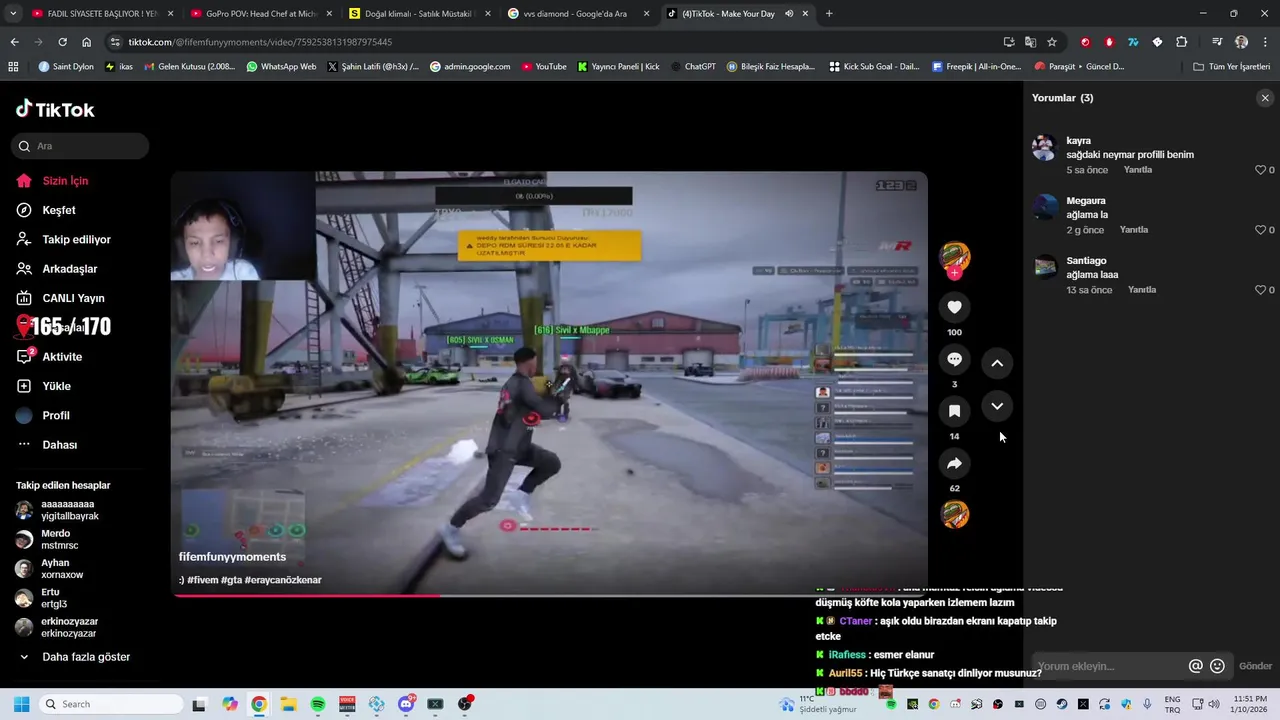1280x720 pixels.
Task: Reload the page
Action: [x=62, y=42]
